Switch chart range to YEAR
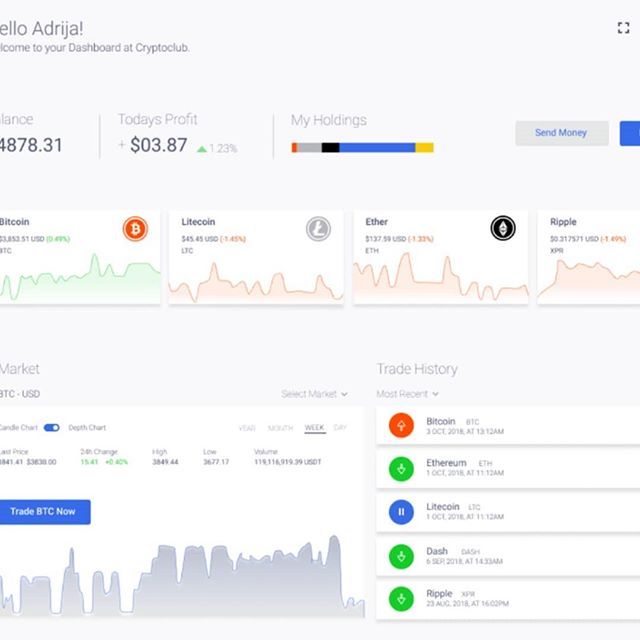Viewport: 640px width, 640px height. 247,428
